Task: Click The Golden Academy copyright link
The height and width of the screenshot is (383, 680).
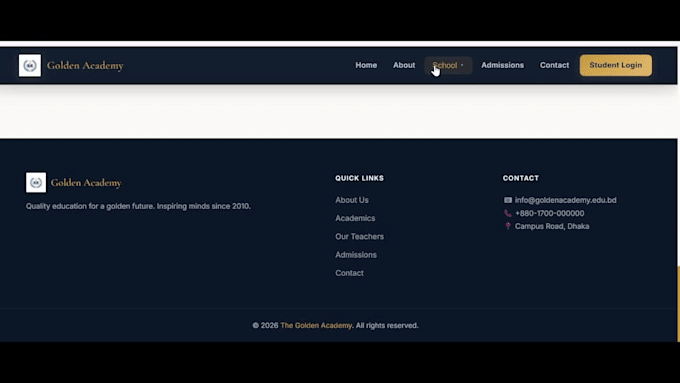Action: coord(316,325)
